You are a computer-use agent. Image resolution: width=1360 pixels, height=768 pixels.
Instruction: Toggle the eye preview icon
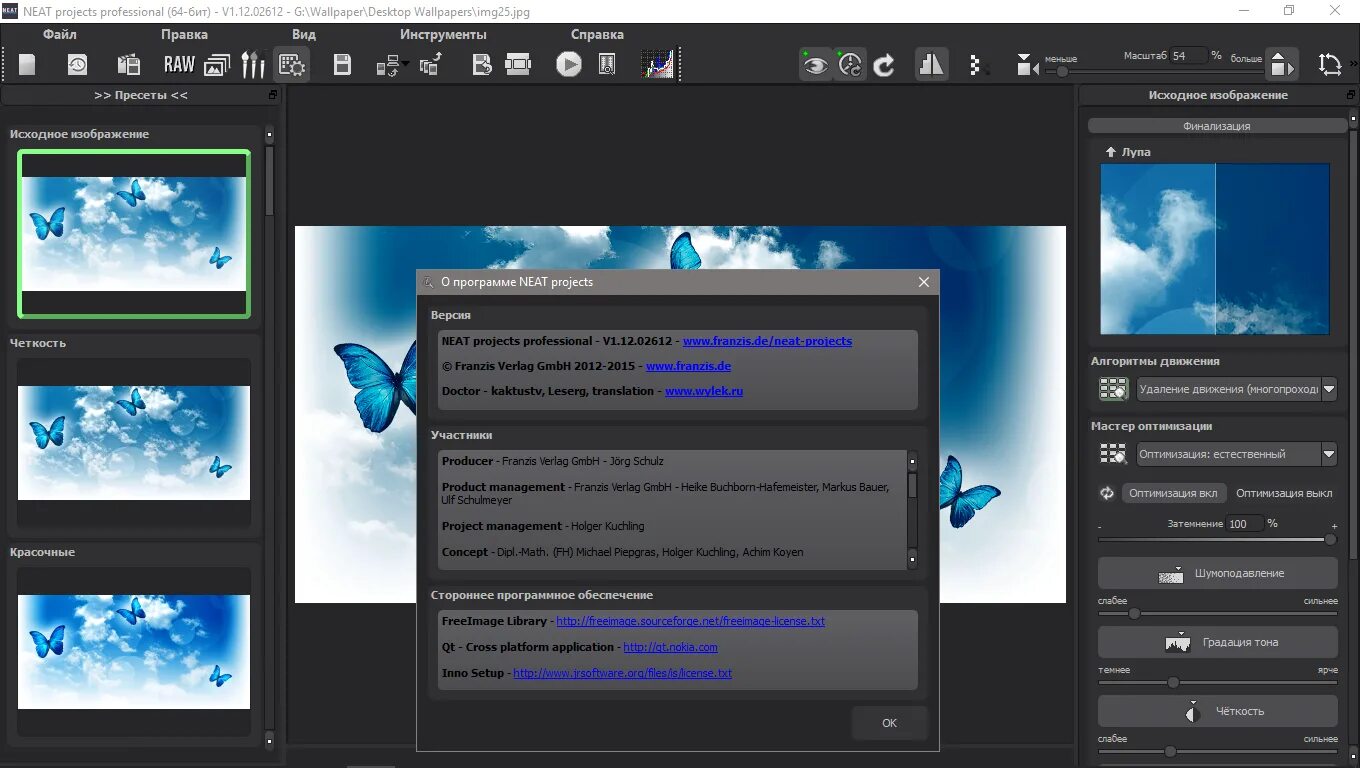point(816,65)
